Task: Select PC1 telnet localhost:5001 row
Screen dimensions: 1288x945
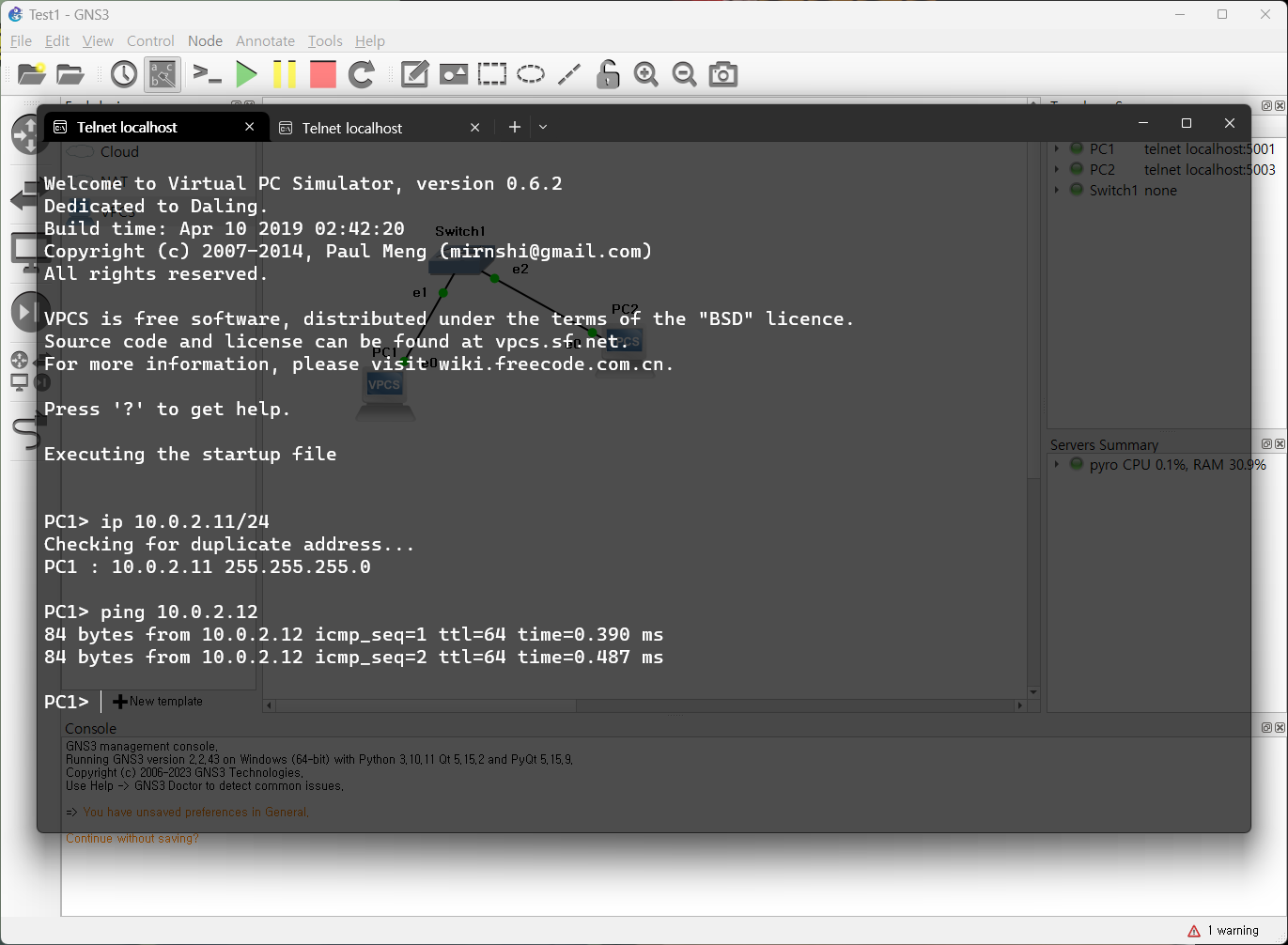Action: click(x=1167, y=148)
